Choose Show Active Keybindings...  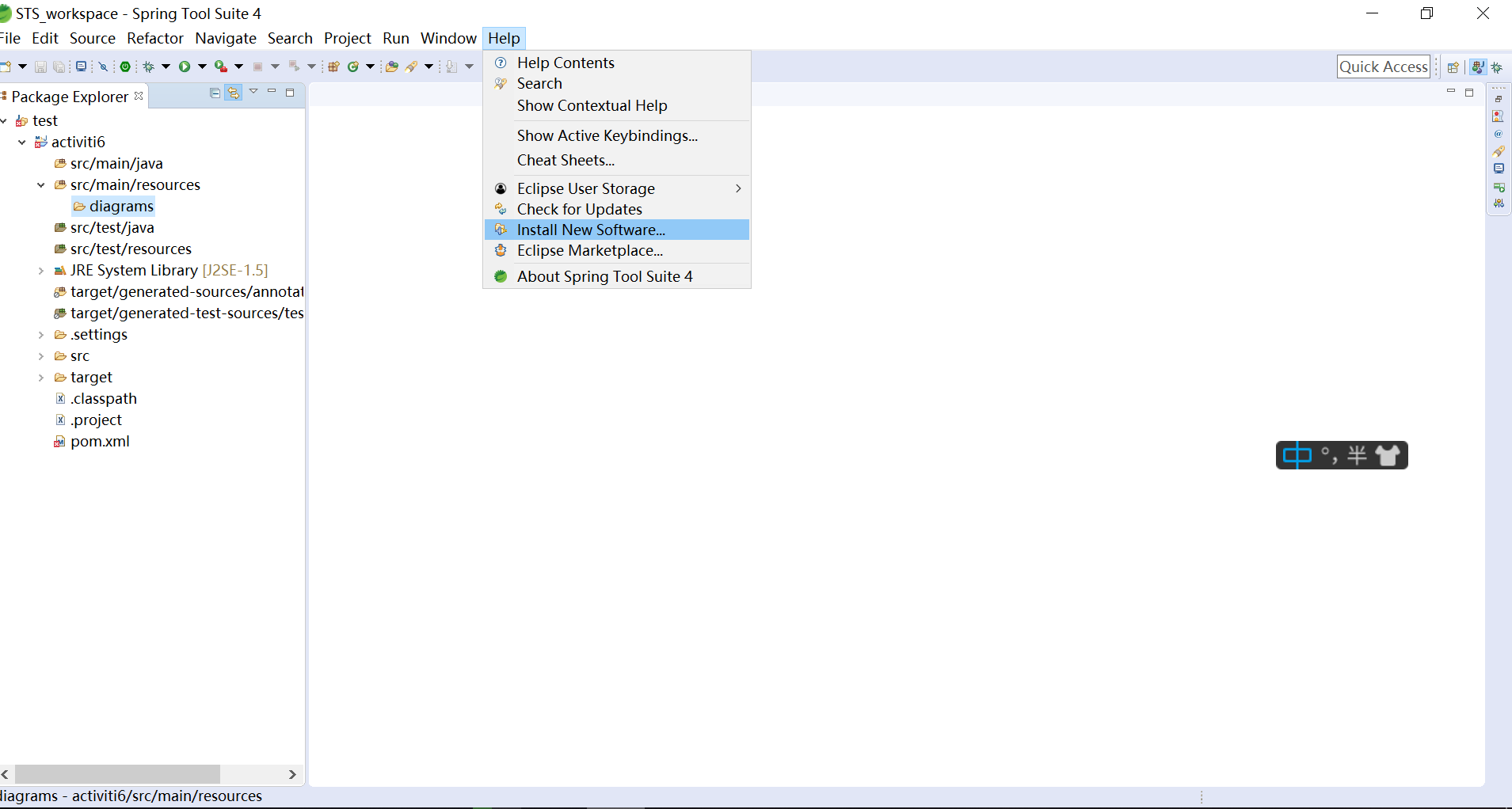tap(617, 135)
